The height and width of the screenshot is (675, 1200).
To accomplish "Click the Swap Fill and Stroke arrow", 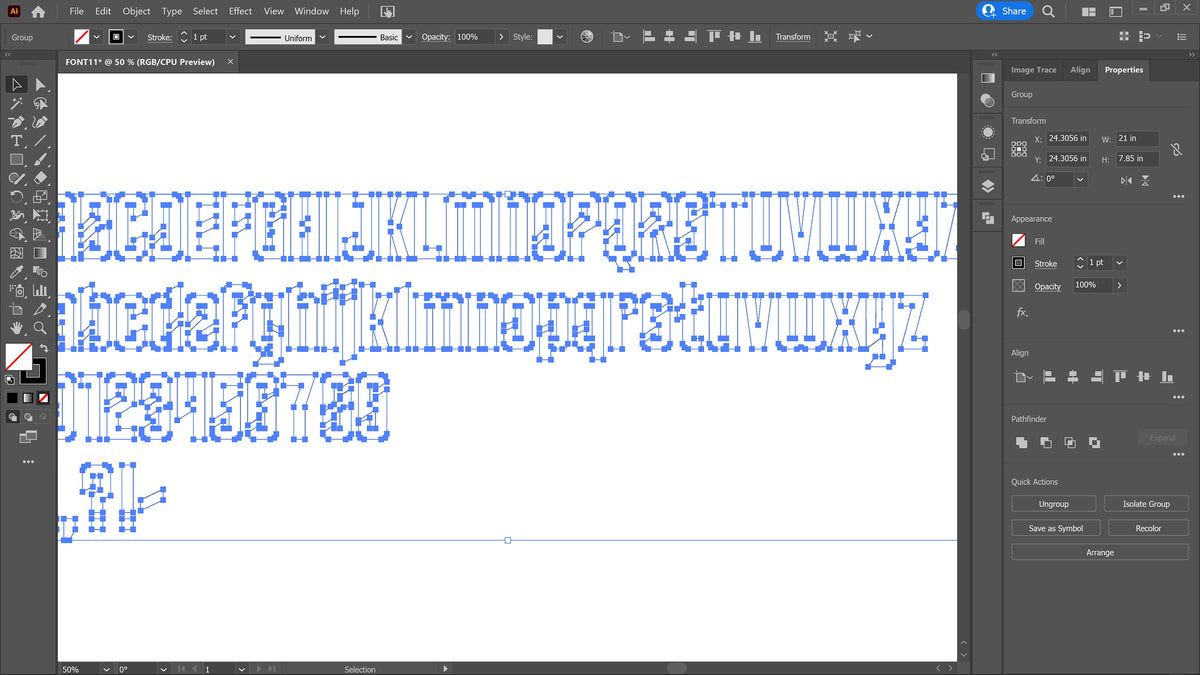I will pos(44,349).
